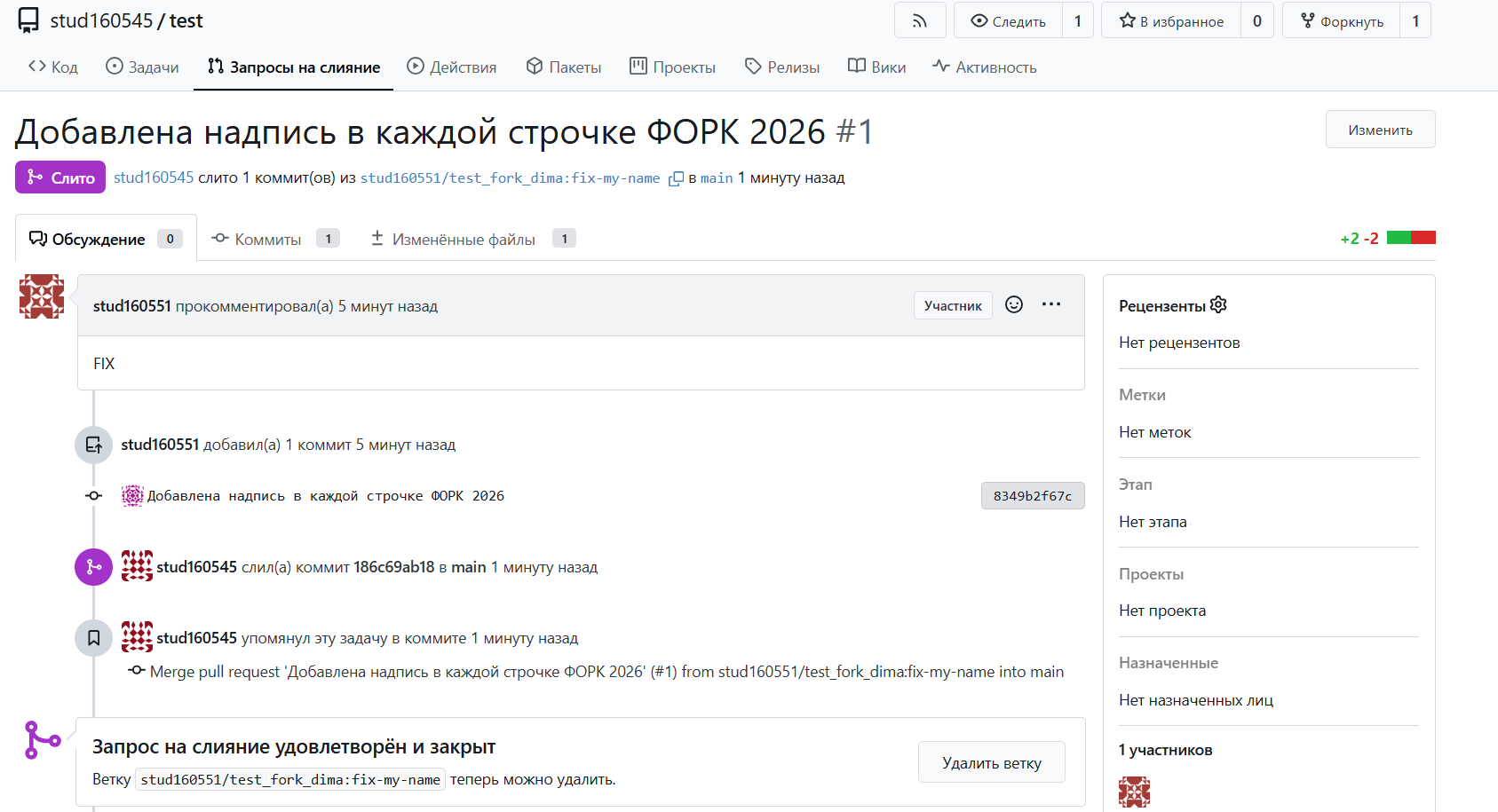Click the participant avatar in the sidebar
Viewport: 1498px width, 812px height.
pyautogui.click(x=1134, y=792)
